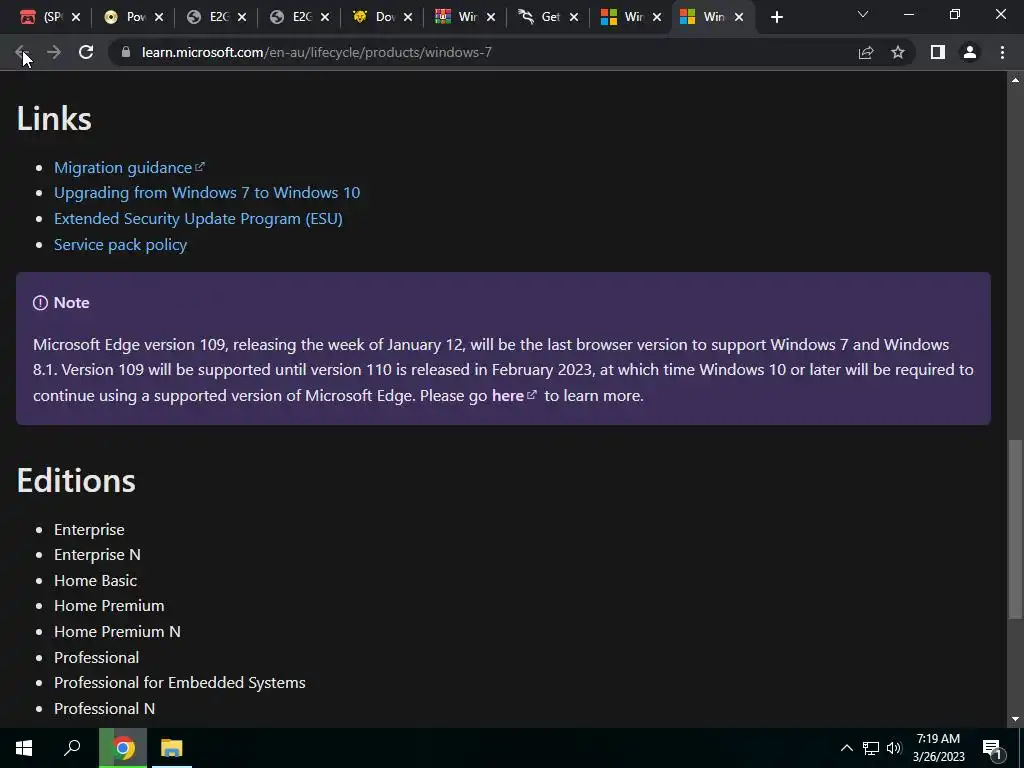Go forward with the arrow button

coord(54,52)
